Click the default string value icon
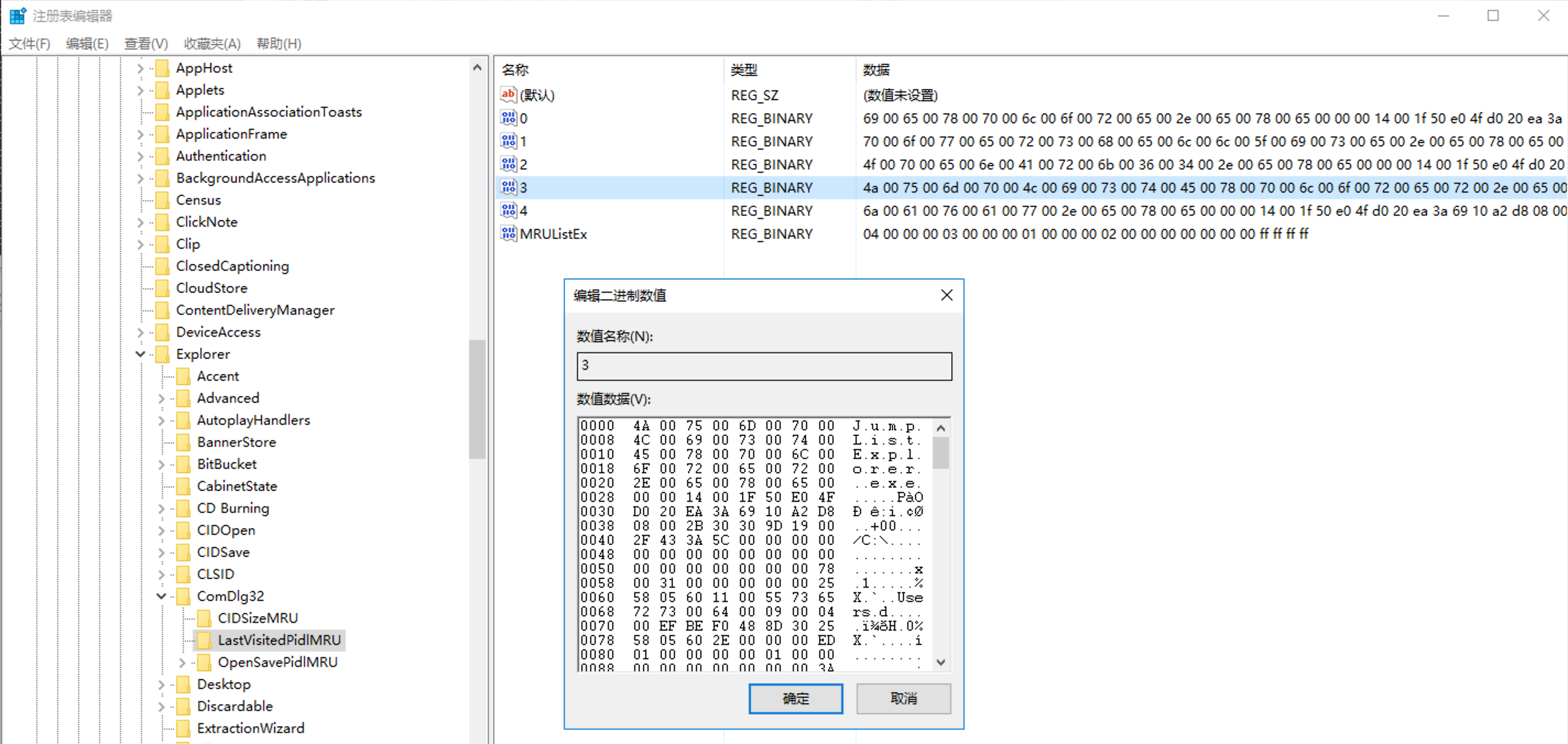 pos(508,95)
